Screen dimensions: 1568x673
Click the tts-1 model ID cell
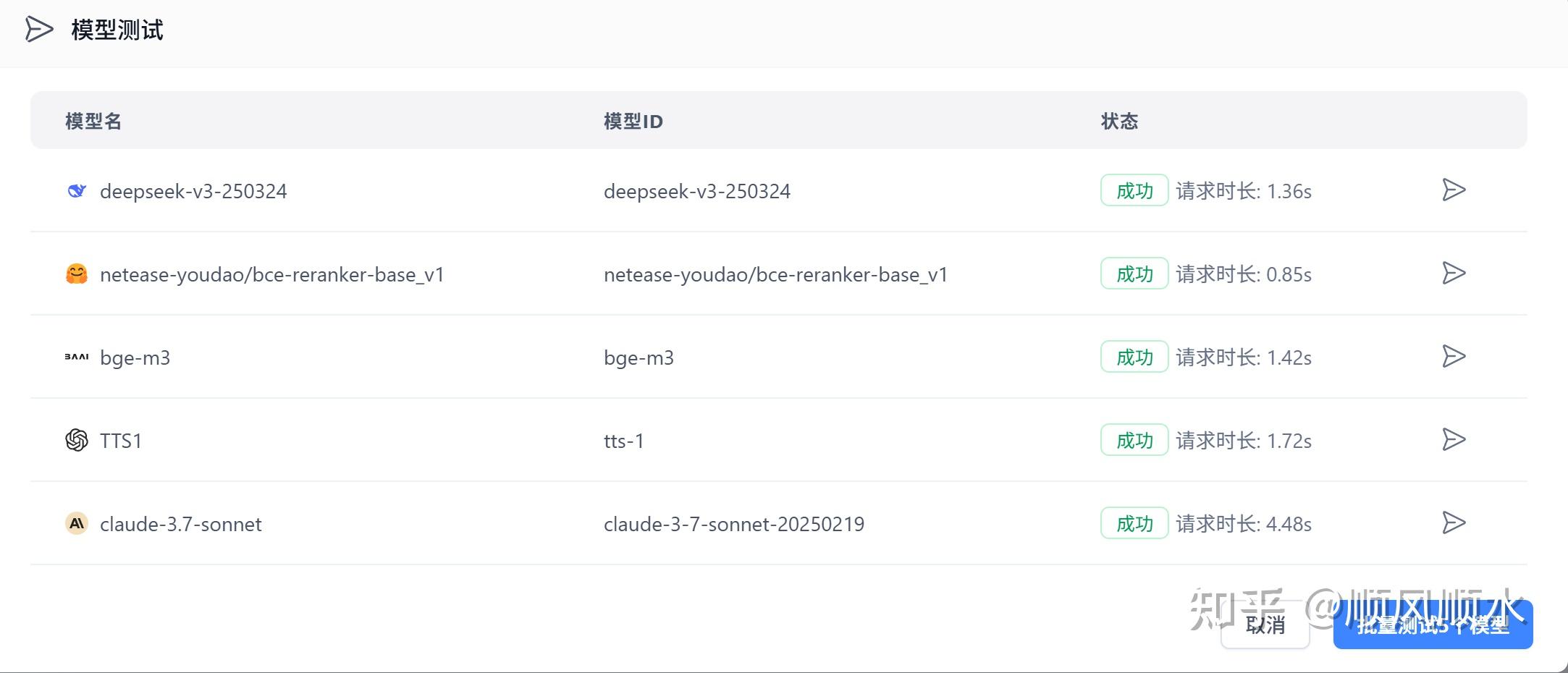click(624, 441)
